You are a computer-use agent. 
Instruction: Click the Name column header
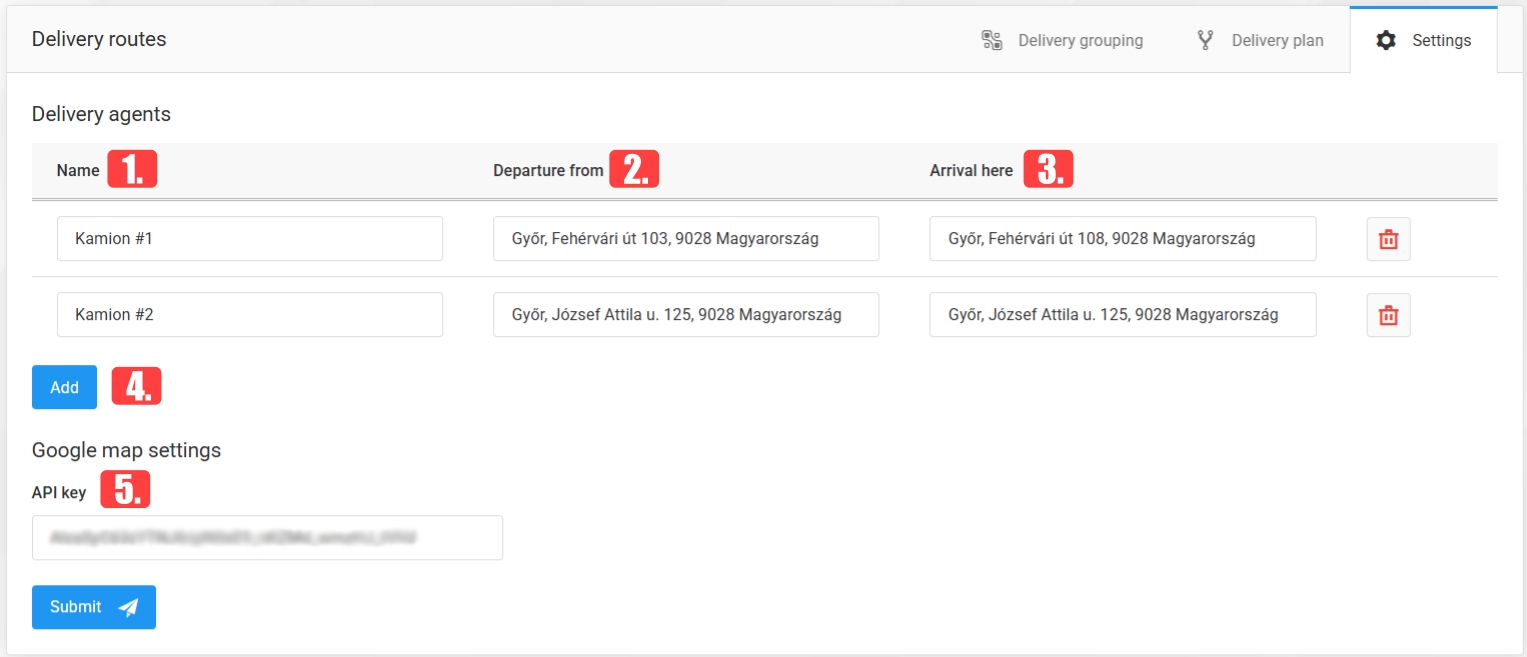pyautogui.click(x=78, y=171)
